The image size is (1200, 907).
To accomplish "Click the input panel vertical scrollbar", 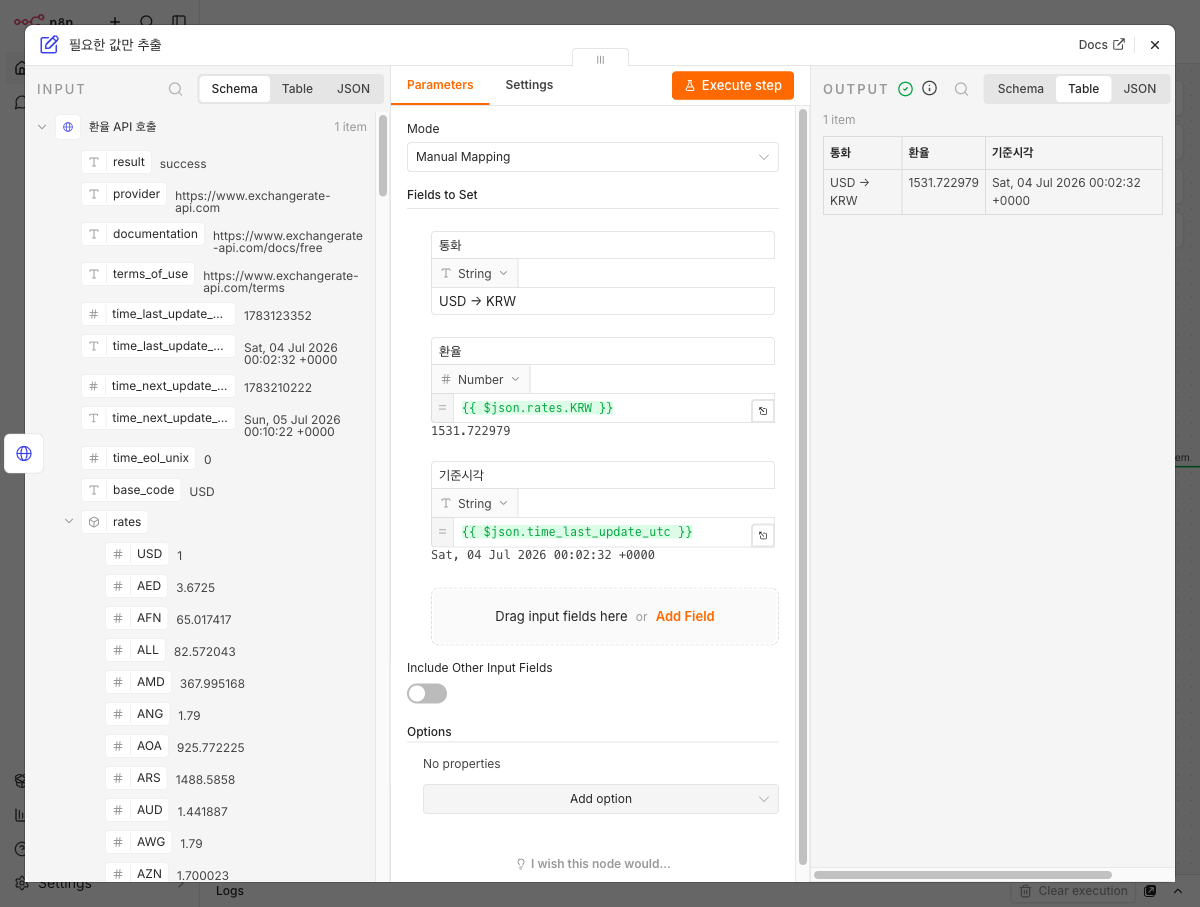I will pyautogui.click(x=382, y=156).
